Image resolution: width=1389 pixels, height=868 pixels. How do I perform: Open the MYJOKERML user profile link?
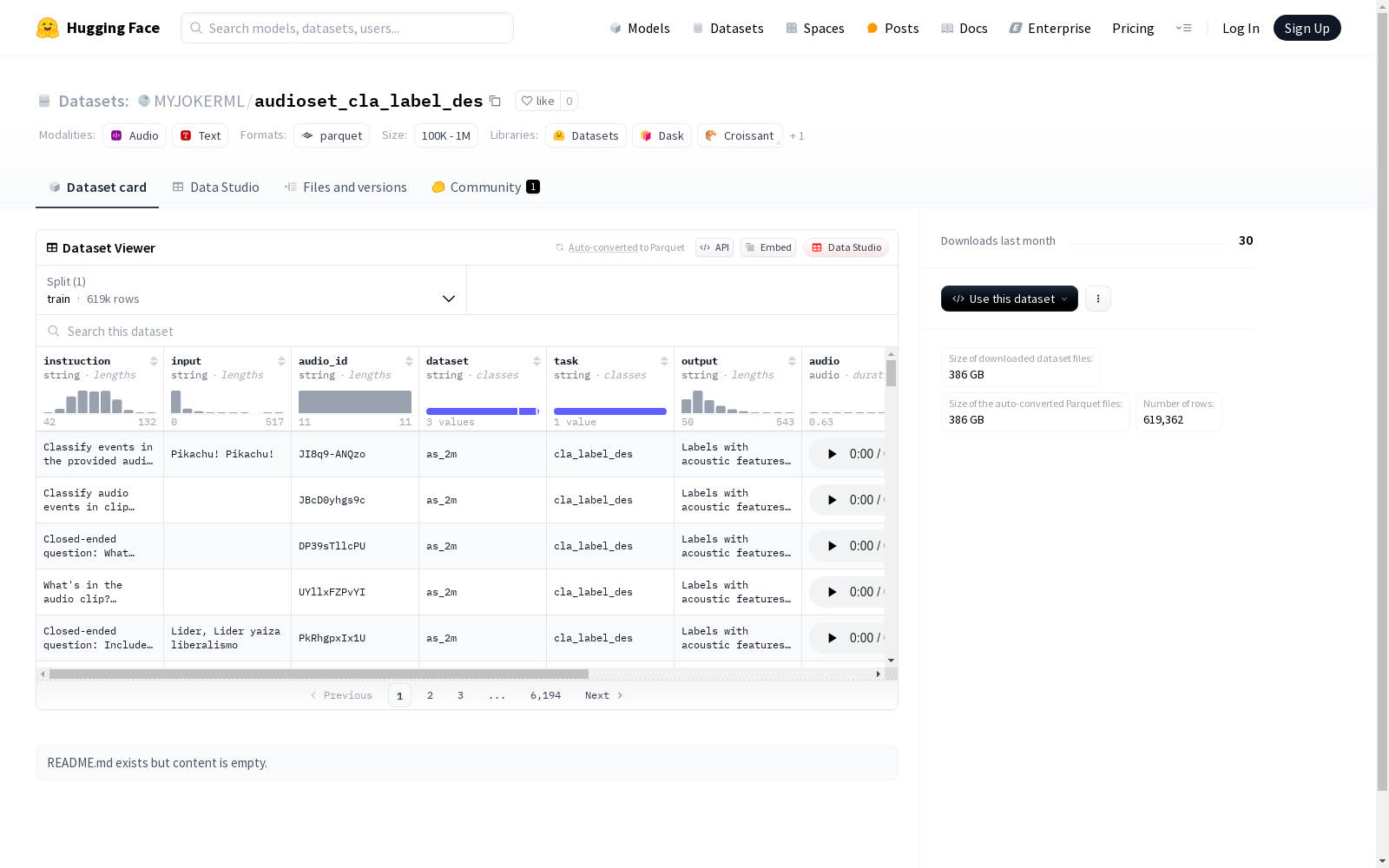coord(199,101)
